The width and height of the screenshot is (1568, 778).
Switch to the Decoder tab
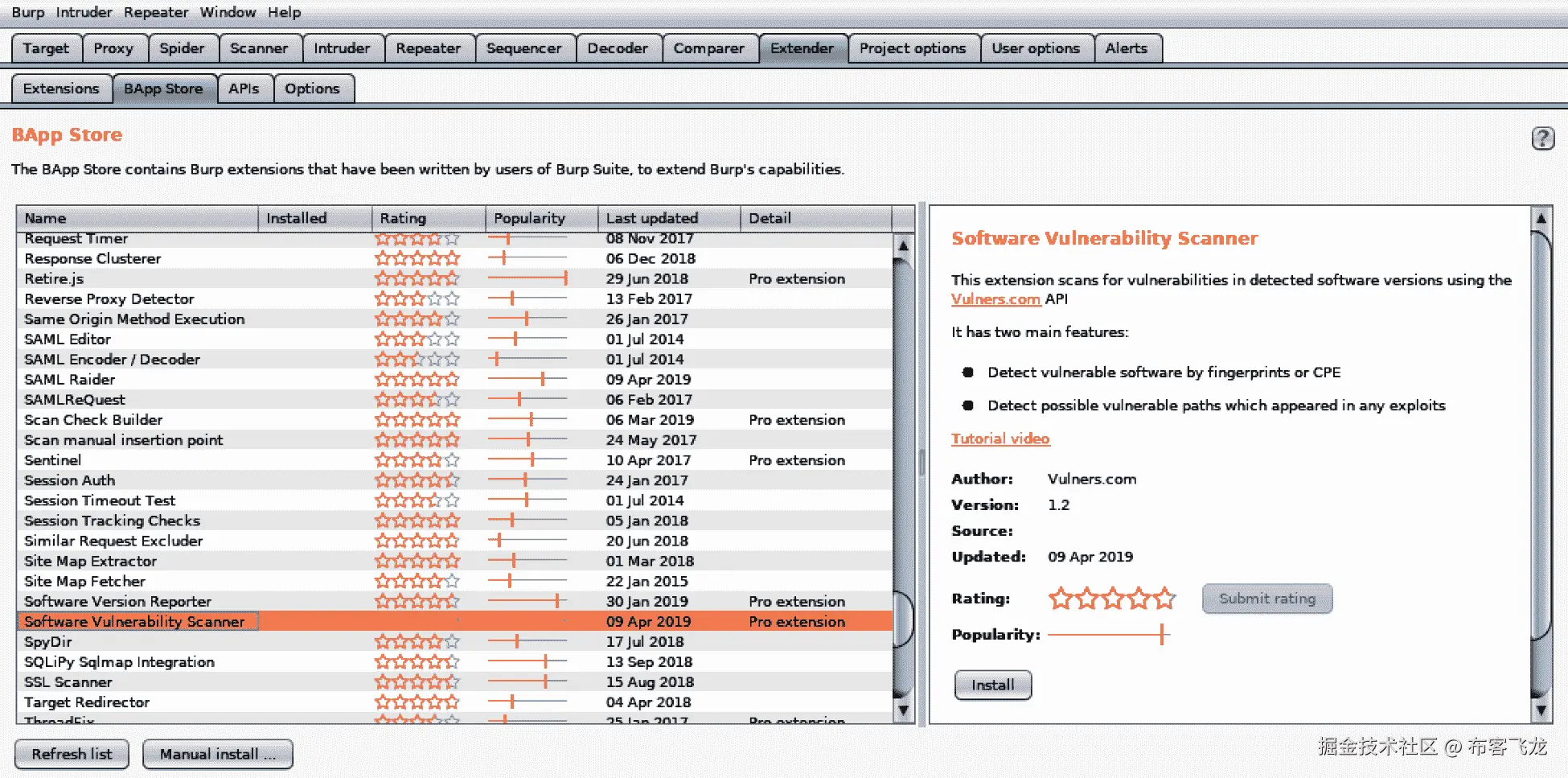[618, 48]
